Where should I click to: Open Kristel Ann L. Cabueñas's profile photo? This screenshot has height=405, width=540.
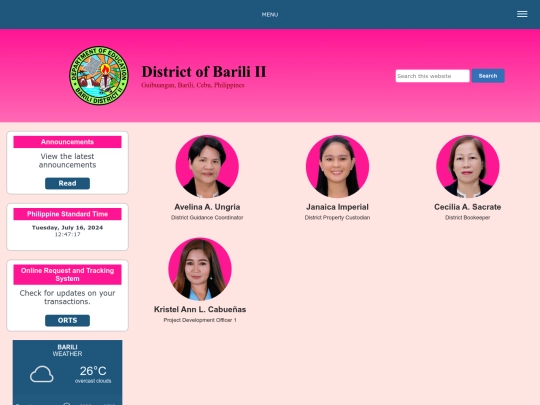tap(200, 269)
